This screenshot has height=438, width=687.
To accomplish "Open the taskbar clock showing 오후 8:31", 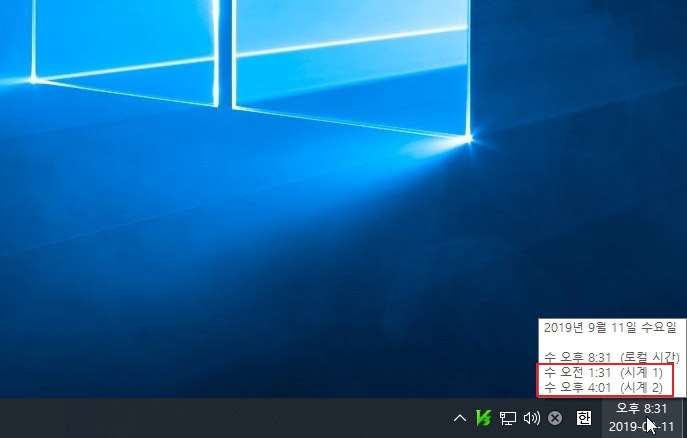I will (x=641, y=418).
